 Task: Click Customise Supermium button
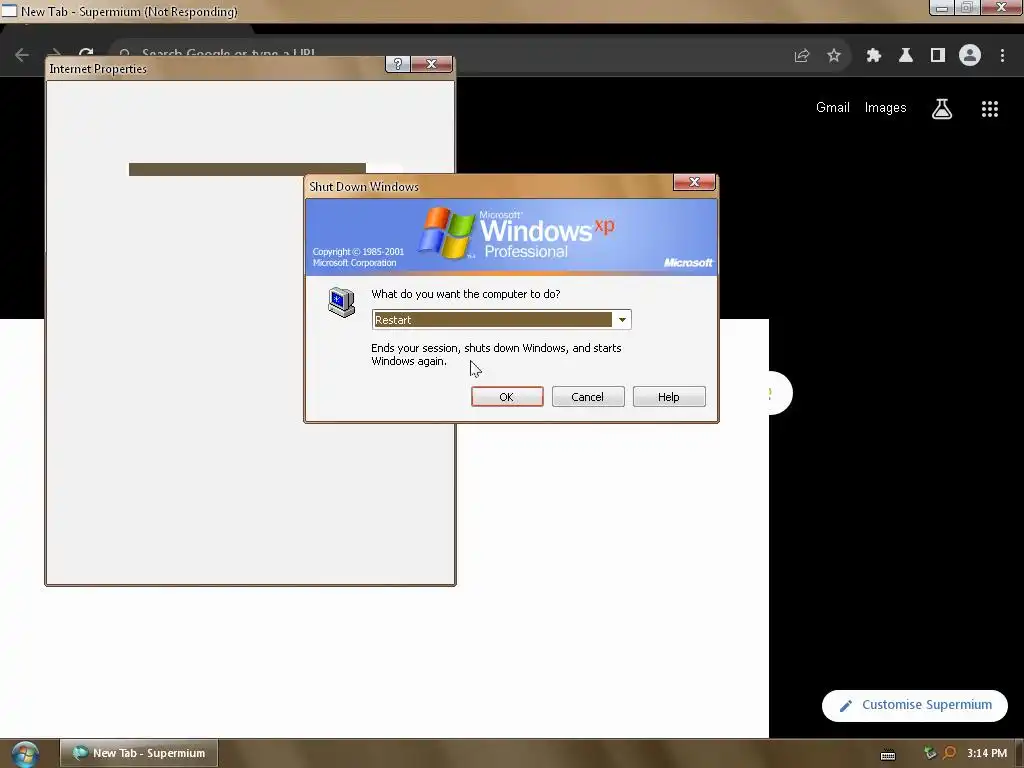coord(915,705)
